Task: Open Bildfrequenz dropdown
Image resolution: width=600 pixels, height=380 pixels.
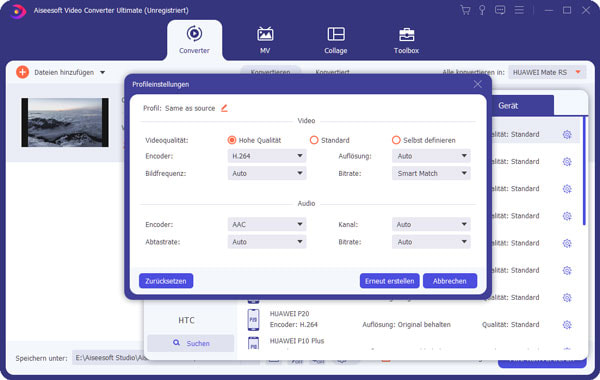Action: pyautogui.click(x=267, y=173)
